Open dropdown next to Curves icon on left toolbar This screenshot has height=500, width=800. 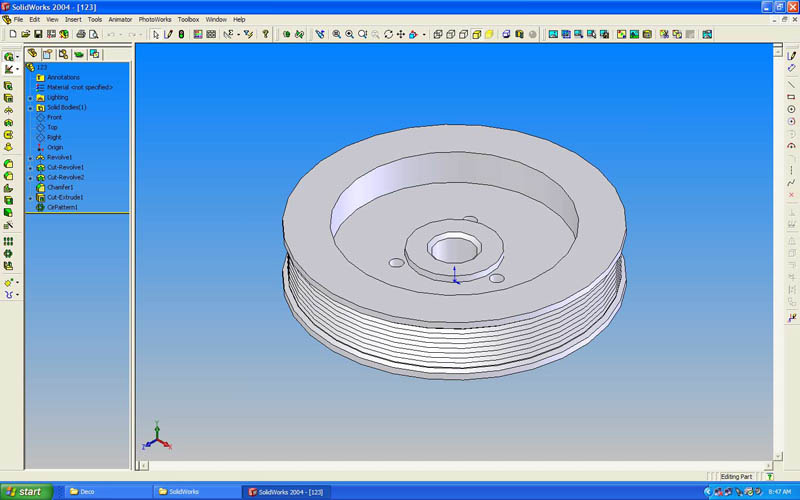[x=18, y=294]
